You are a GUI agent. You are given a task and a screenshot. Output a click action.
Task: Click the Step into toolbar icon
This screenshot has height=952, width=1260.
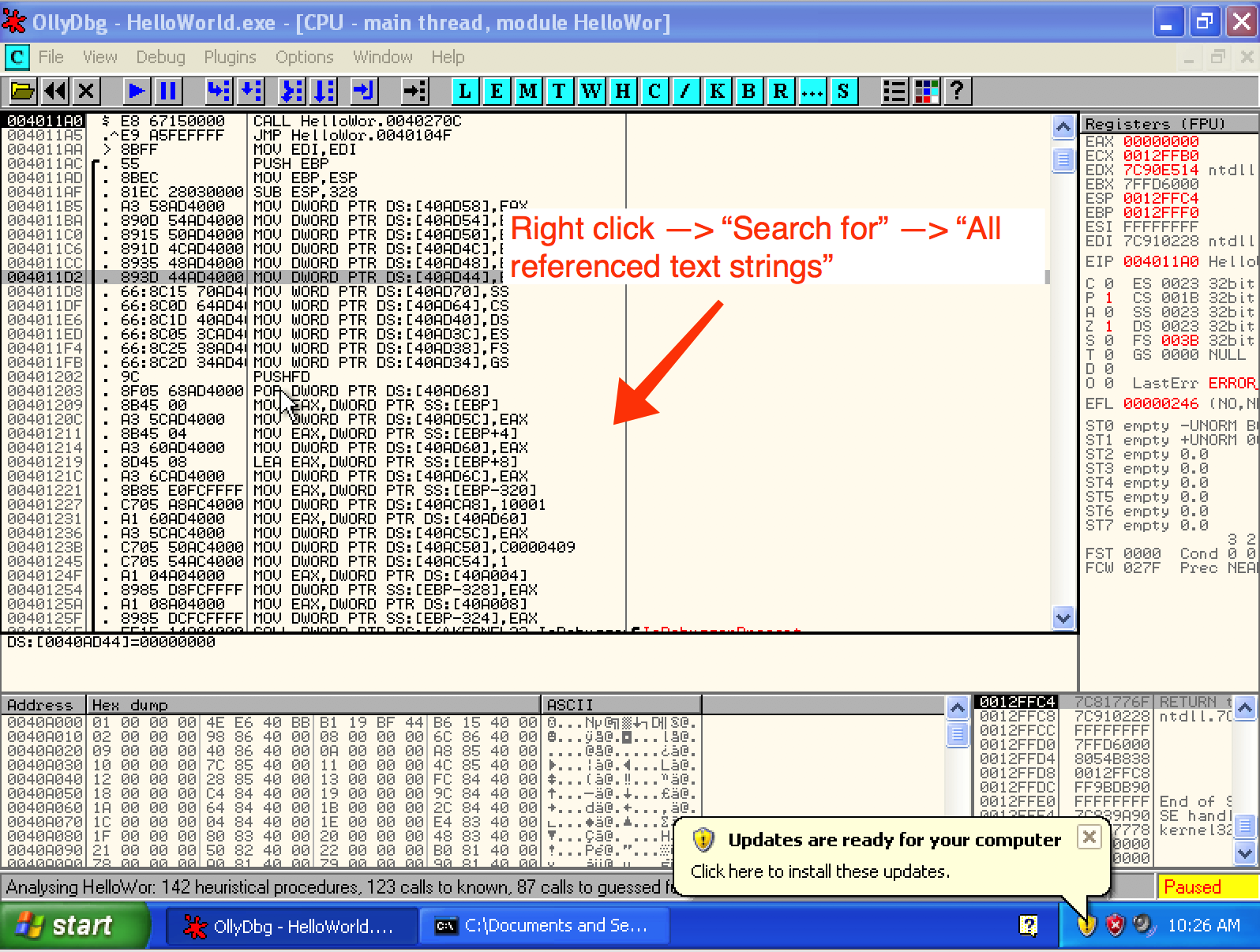(219, 91)
